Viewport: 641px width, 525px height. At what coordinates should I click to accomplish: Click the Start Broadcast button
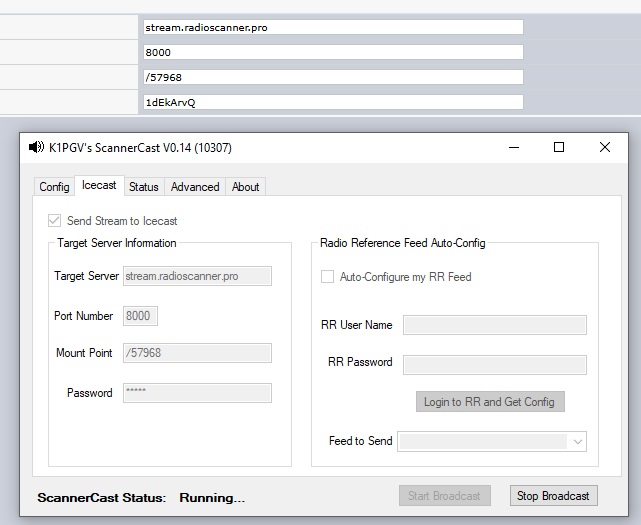445,496
